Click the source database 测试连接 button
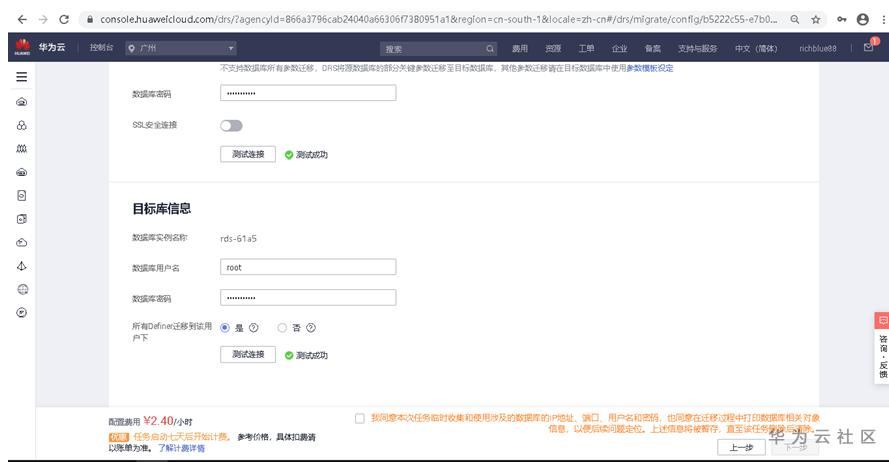 [x=248, y=154]
